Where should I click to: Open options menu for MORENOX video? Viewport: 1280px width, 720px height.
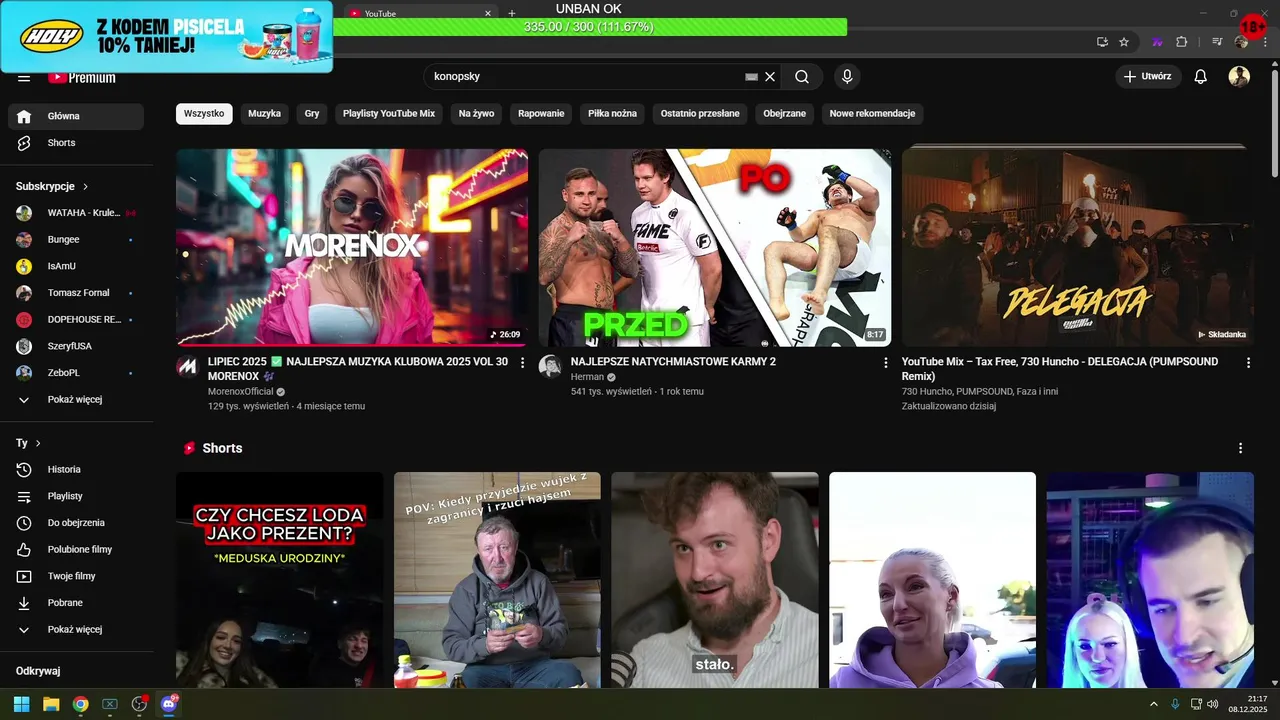(522, 363)
